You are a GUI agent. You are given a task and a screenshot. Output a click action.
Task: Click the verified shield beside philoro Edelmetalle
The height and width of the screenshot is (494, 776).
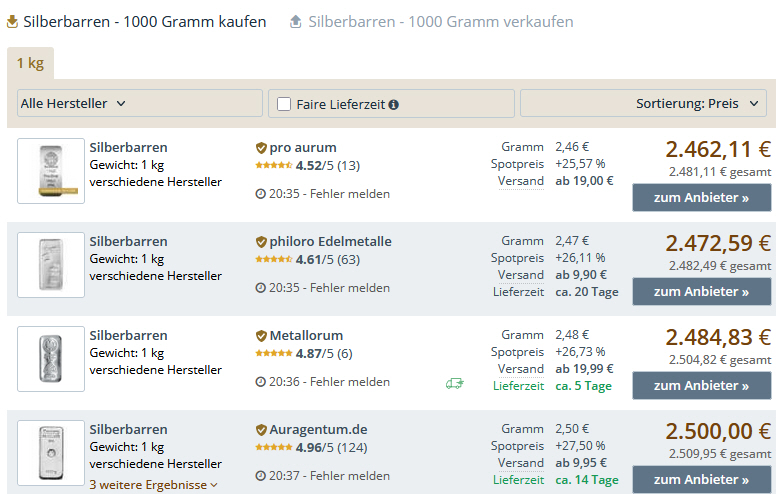coord(261,241)
